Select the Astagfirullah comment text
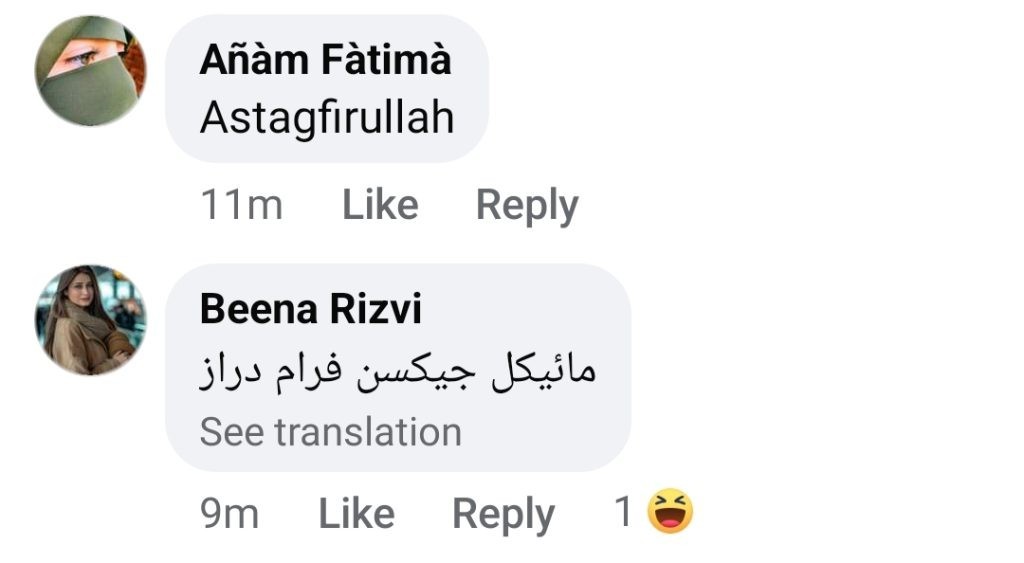The image size is (1024, 563). (327, 118)
